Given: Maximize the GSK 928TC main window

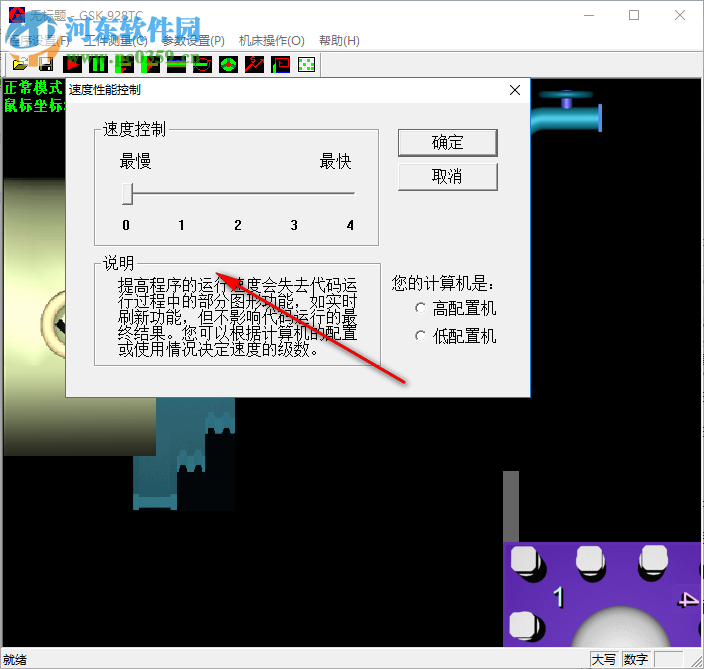Looking at the screenshot, I should tap(634, 15).
